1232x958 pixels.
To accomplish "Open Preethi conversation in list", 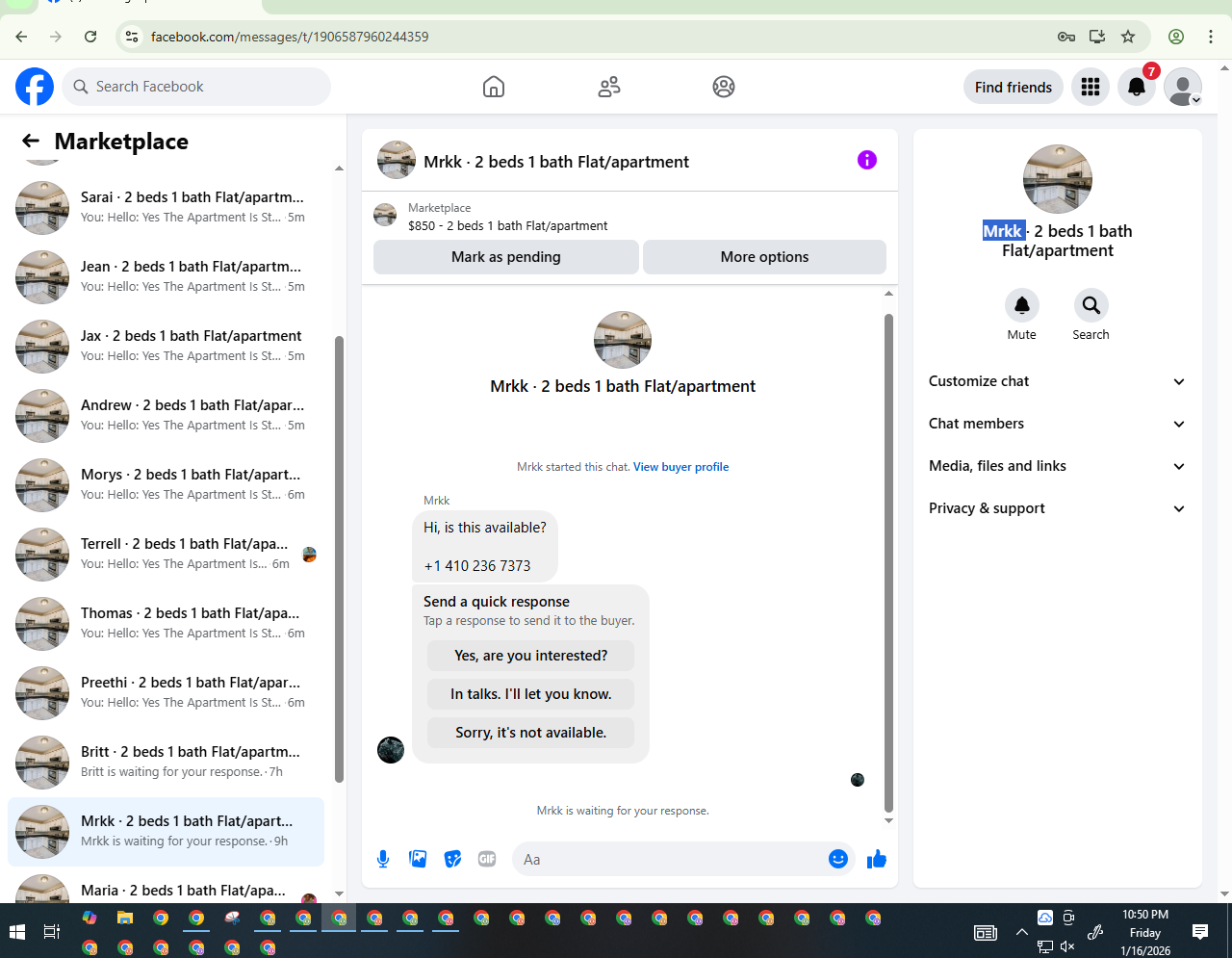I will pos(166,692).
